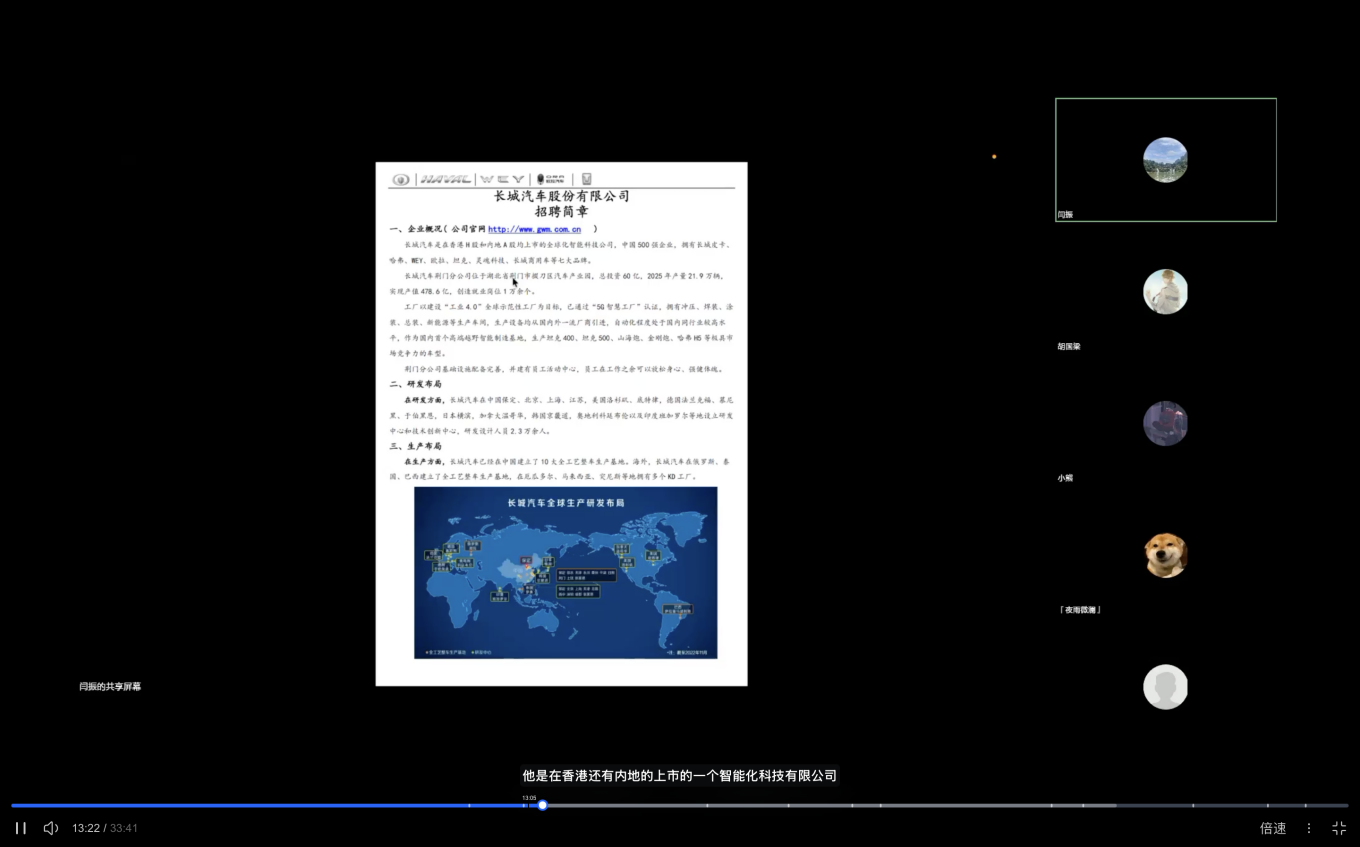Open the 倍速 playback speed menu
Screen dimensions: 1360x847
(1272, 828)
